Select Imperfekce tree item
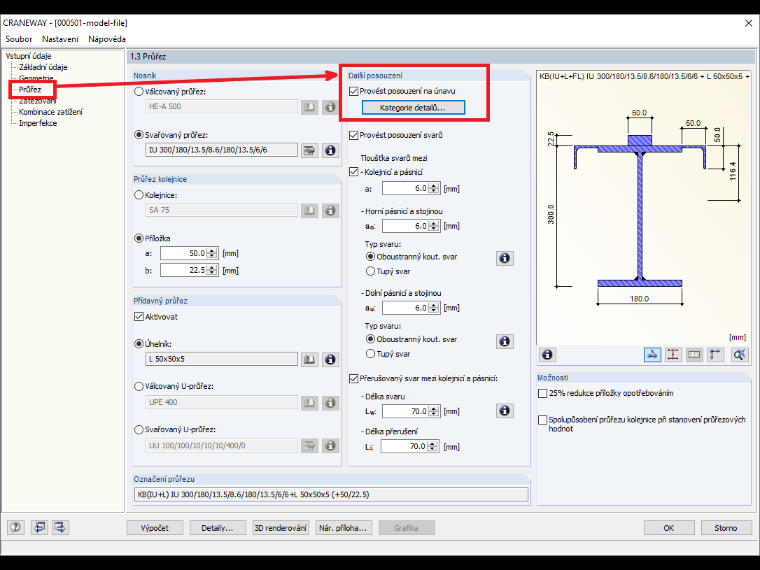Image resolution: width=760 pixels, height=570 pixels. pyautogui.click(x=38, y=123)
